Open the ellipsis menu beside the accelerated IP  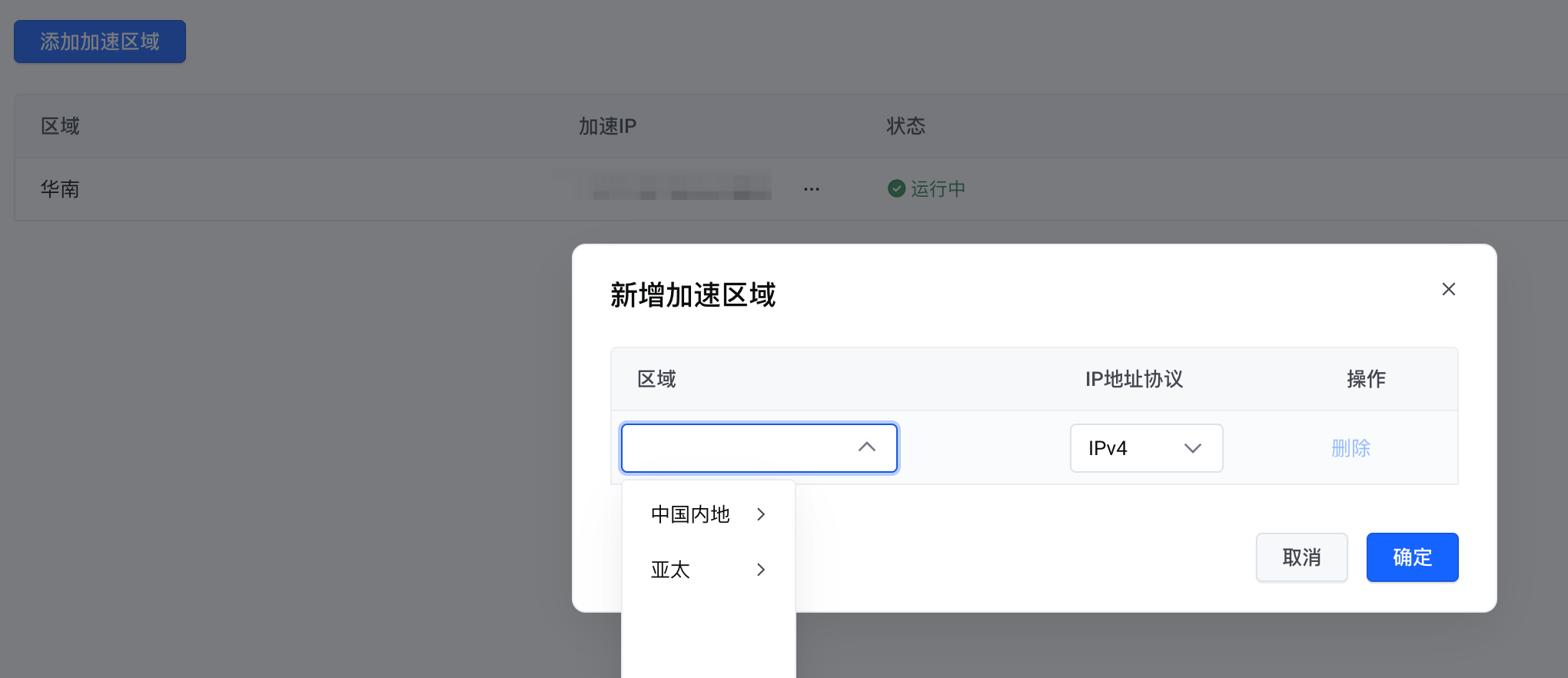tap(812, 189)
